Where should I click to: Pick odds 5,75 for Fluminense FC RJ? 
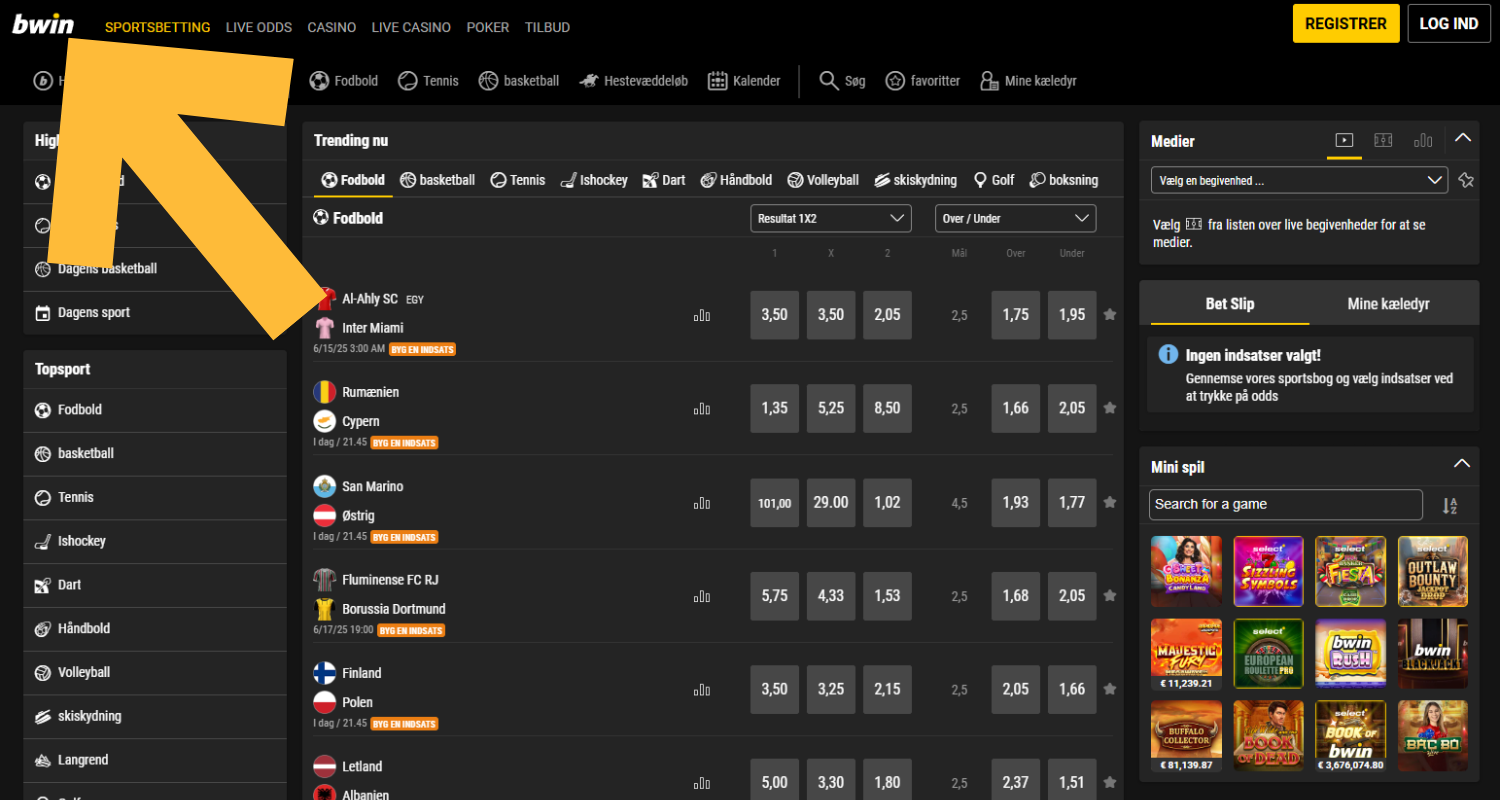[775, 596]
